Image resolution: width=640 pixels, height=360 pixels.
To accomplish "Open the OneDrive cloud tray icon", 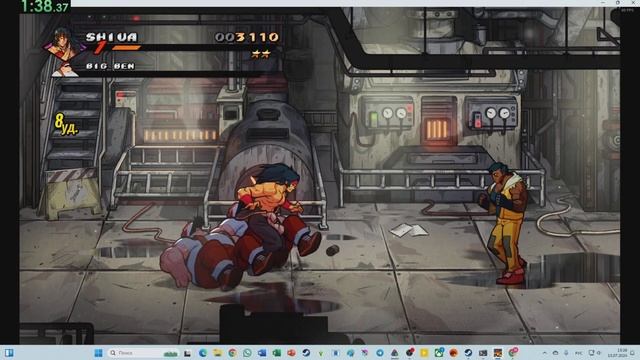I will tap(555, 353).
